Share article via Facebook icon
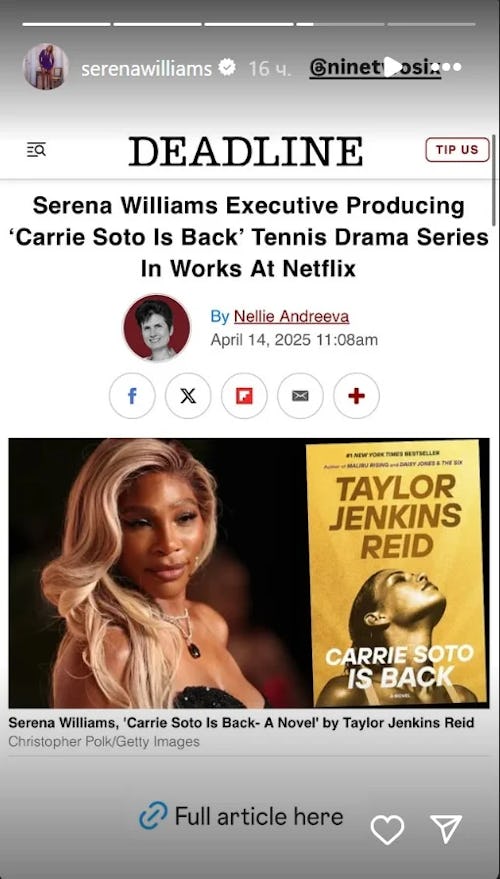This screenshot has height=879, width=500. pyautogui.click(x=132, y=396)
